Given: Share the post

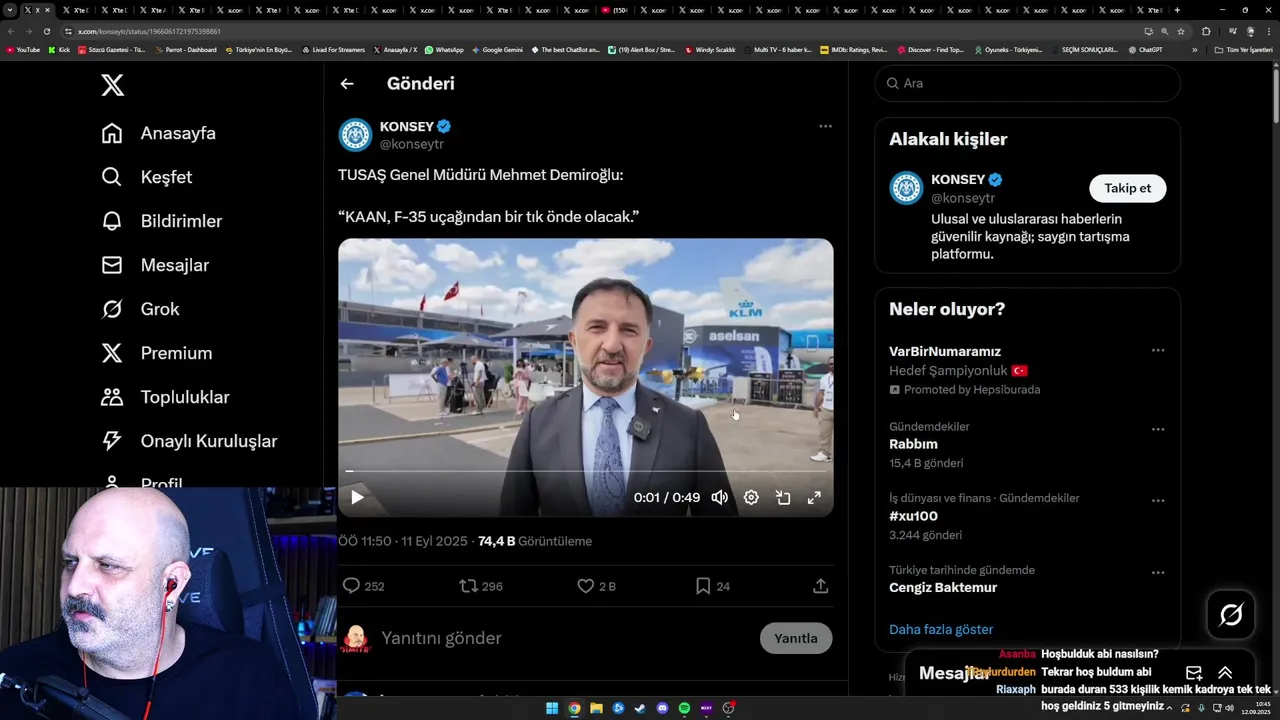Looking at the screenshot, I should pos(820,586).
